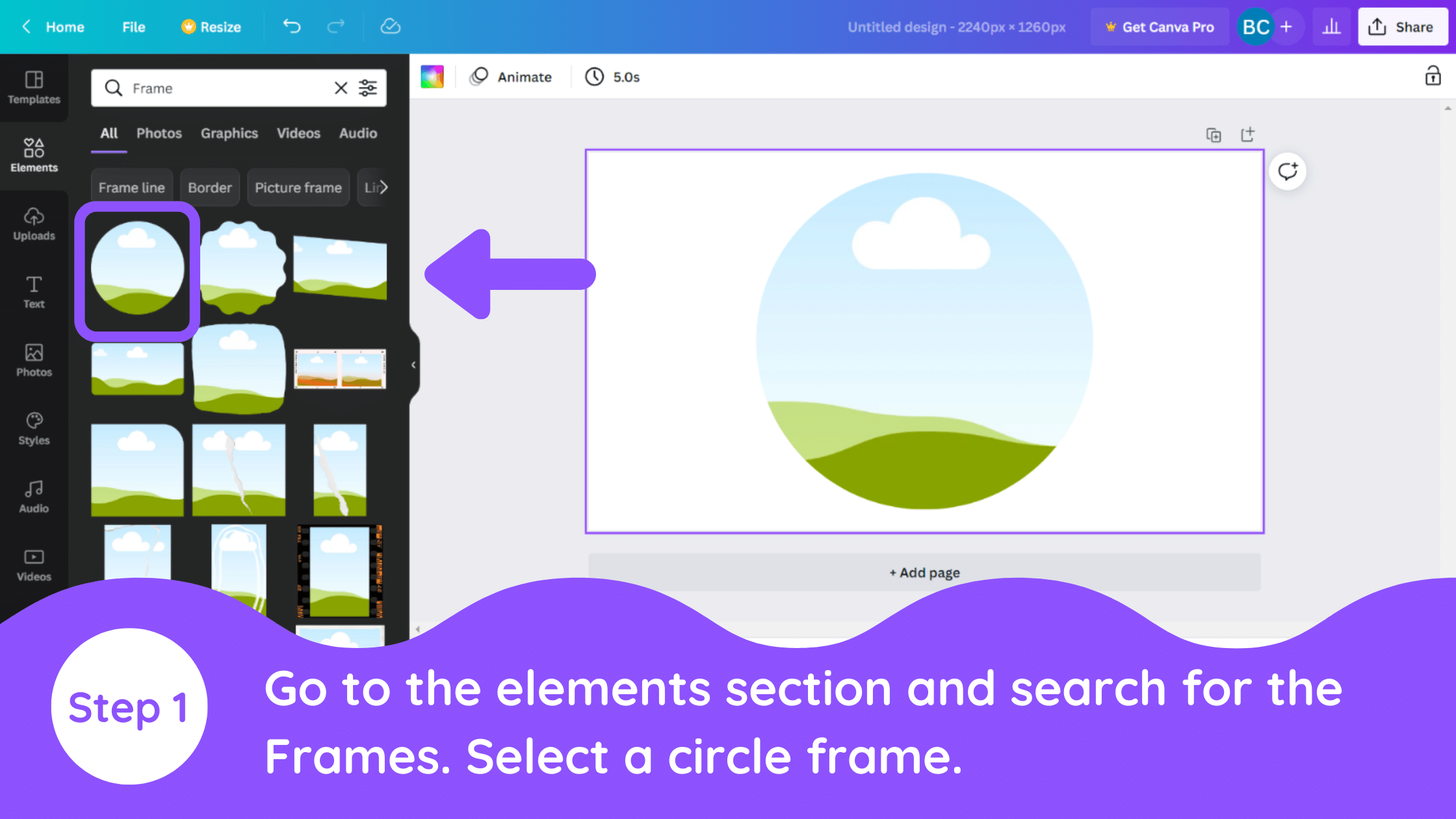Viewport: 1456px width, 819px height.
Task: Switch to the Videos results tab
Action: click(x=298, y=133)
